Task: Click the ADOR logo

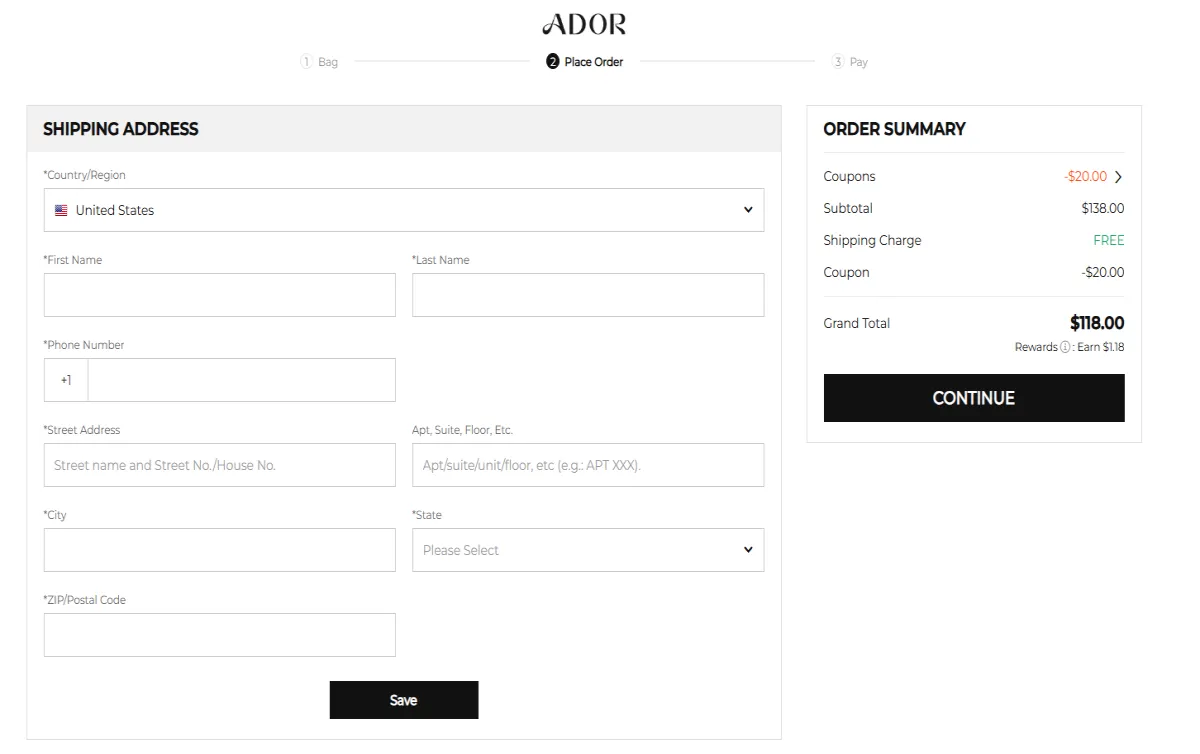Action: coord(584,23)
